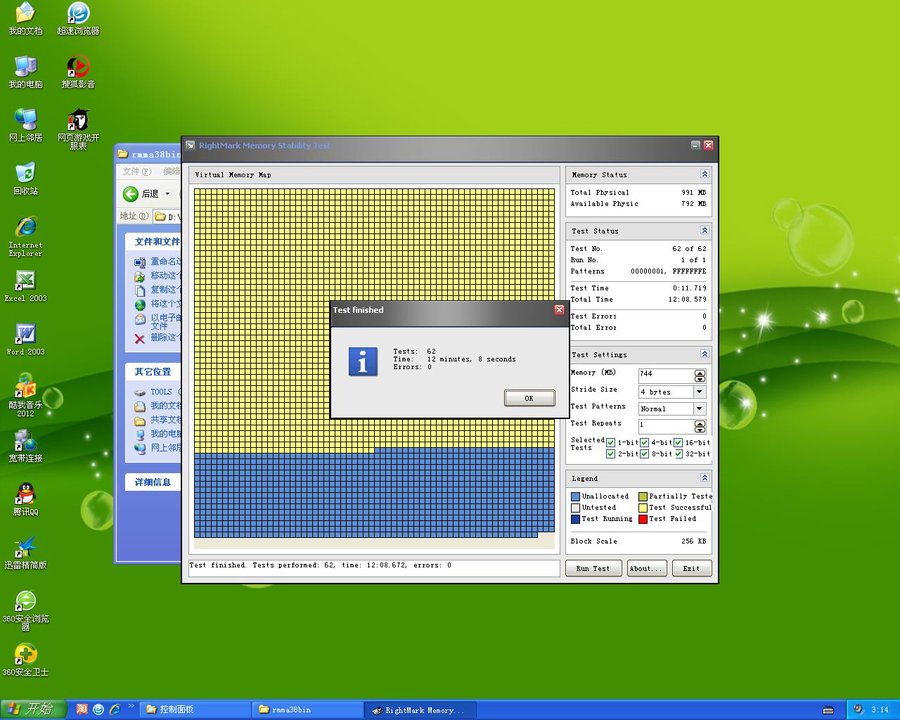Open the Word 2003 desktop shortcut
Image resolution: width=900 pixels, height=720 pixels.
pos(25,336)
